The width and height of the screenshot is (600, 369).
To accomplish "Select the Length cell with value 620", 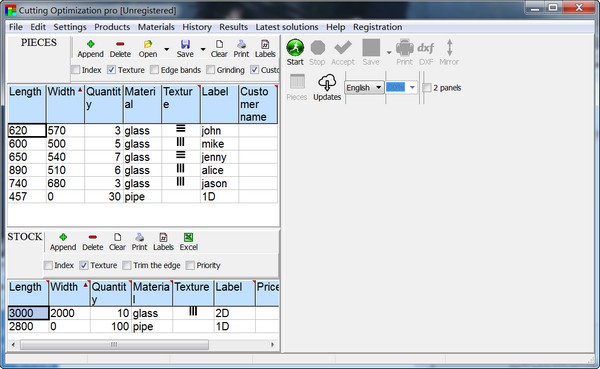I will tap(27, 131).
